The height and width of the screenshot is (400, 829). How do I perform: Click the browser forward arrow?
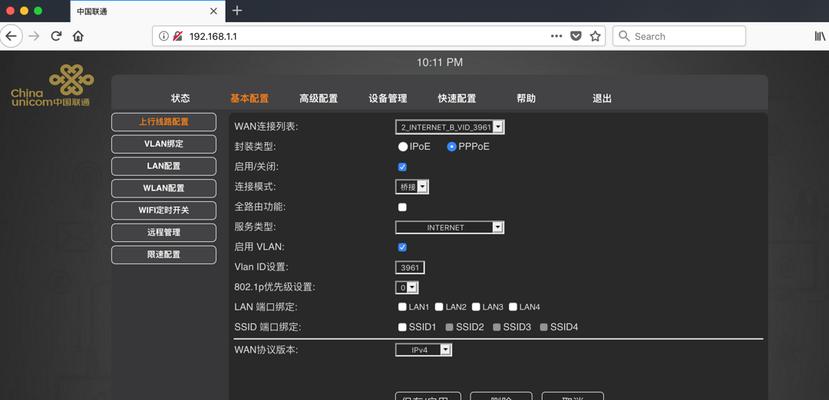pos(34,36)
